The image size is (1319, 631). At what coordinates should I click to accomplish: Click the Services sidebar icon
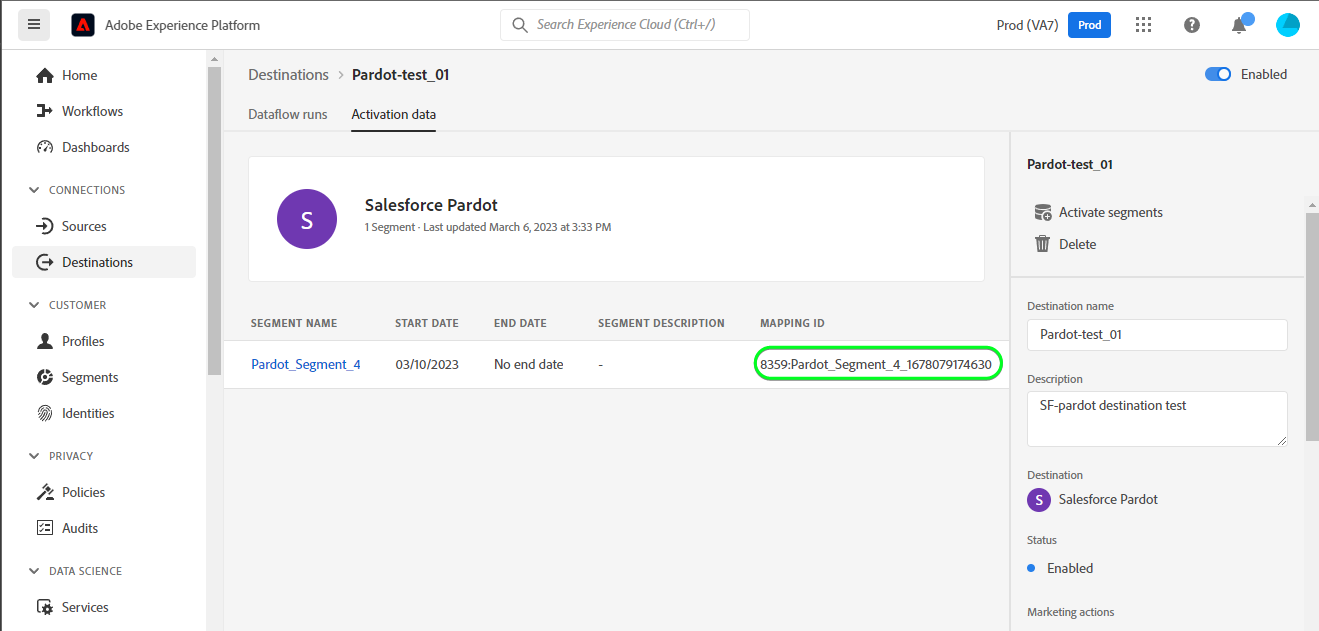(45, 607)
